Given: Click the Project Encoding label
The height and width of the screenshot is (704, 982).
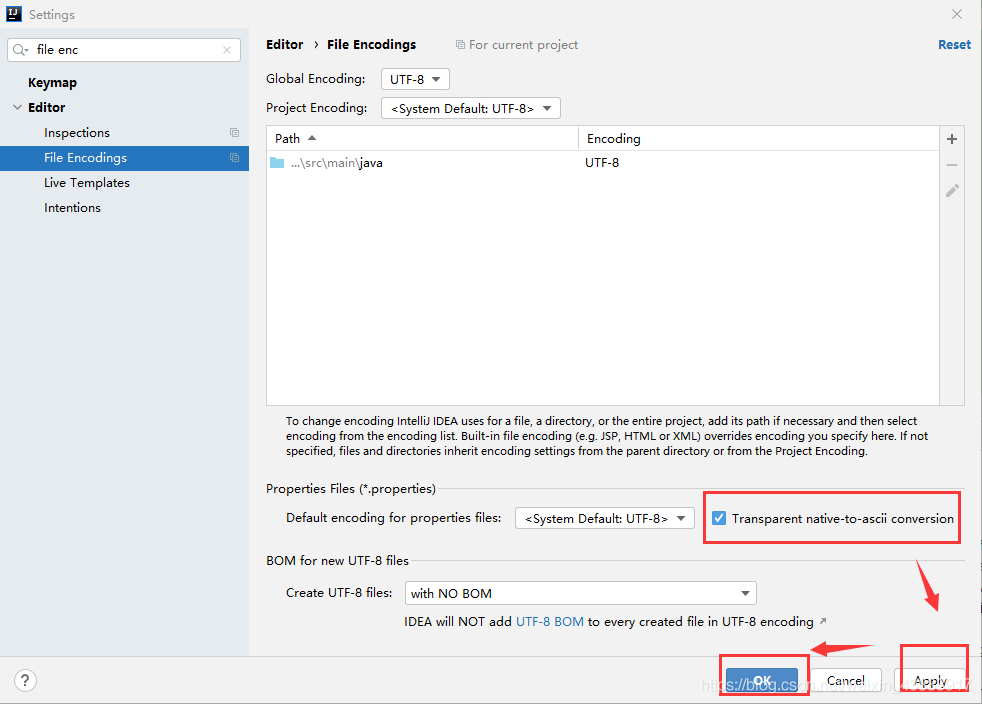Looking at the screenshot, I should [316, 108].
